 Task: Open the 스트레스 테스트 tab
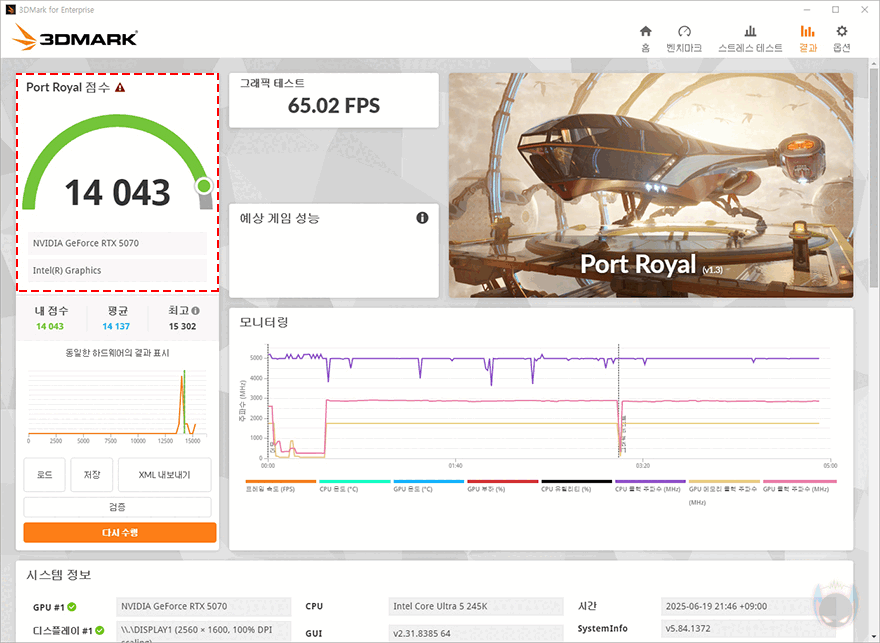(750, 39)
